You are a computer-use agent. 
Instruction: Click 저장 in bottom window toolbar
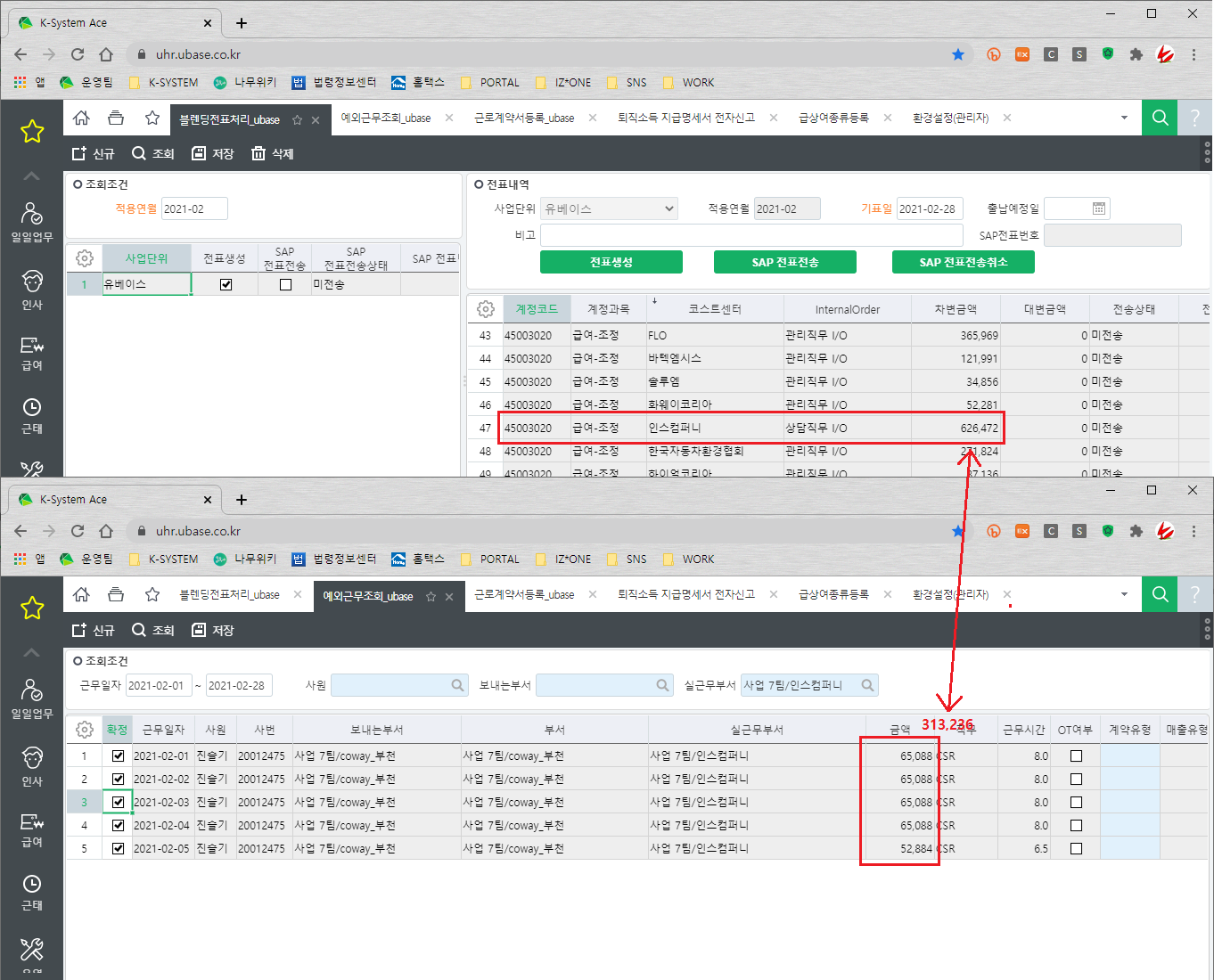click(213, 630)
